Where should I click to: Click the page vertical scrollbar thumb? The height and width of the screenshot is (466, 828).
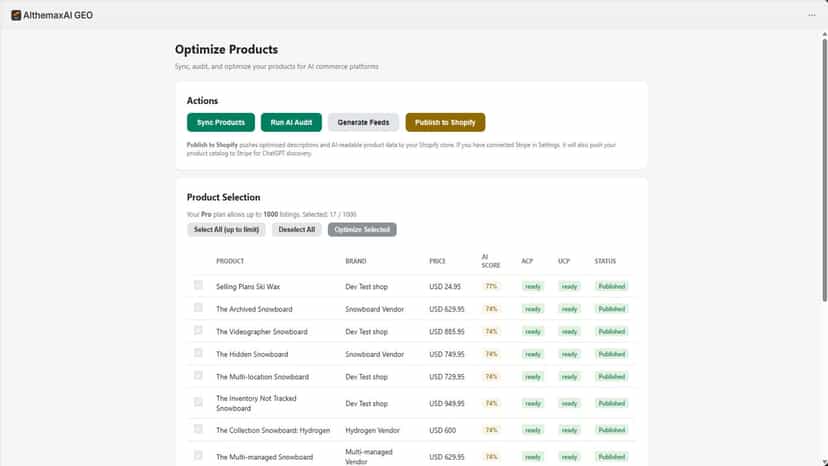pyautogui.click(x=824, y=169)
